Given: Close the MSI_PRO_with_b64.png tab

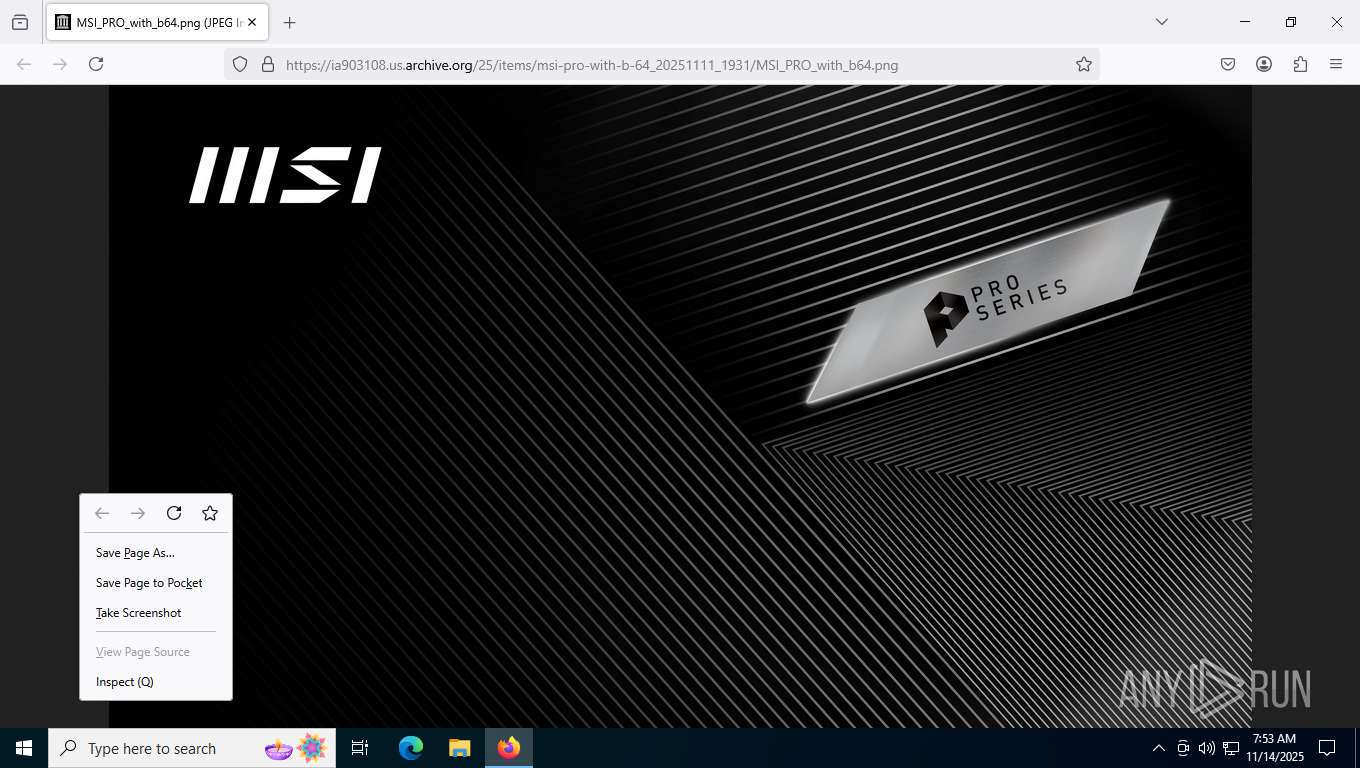Looking at the screenshot, I should (252, 22).
